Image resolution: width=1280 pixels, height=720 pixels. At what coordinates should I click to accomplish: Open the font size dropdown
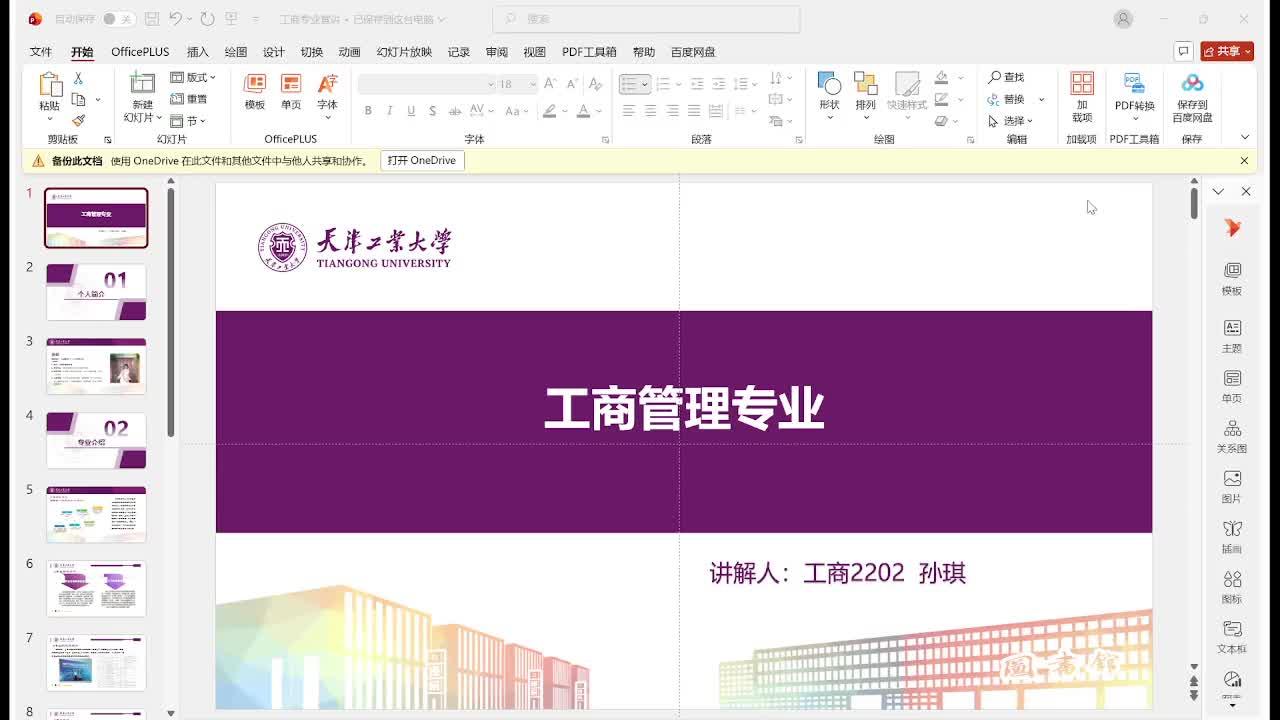coord(533,84)
